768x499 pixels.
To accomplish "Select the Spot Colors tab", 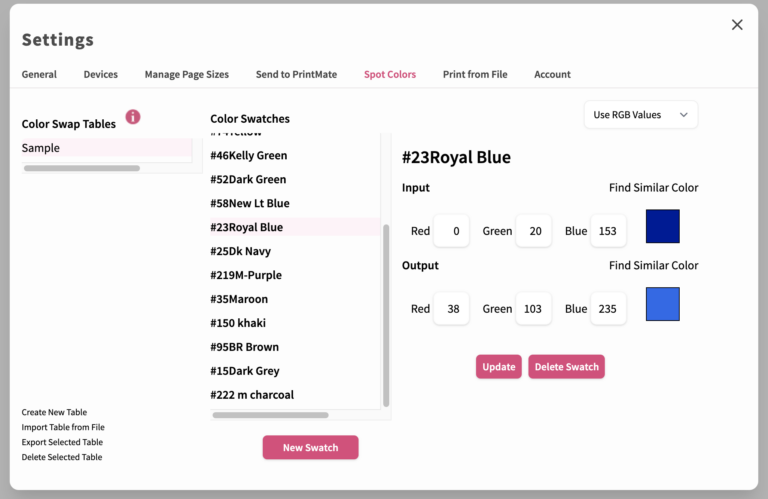I will point(390,74).
